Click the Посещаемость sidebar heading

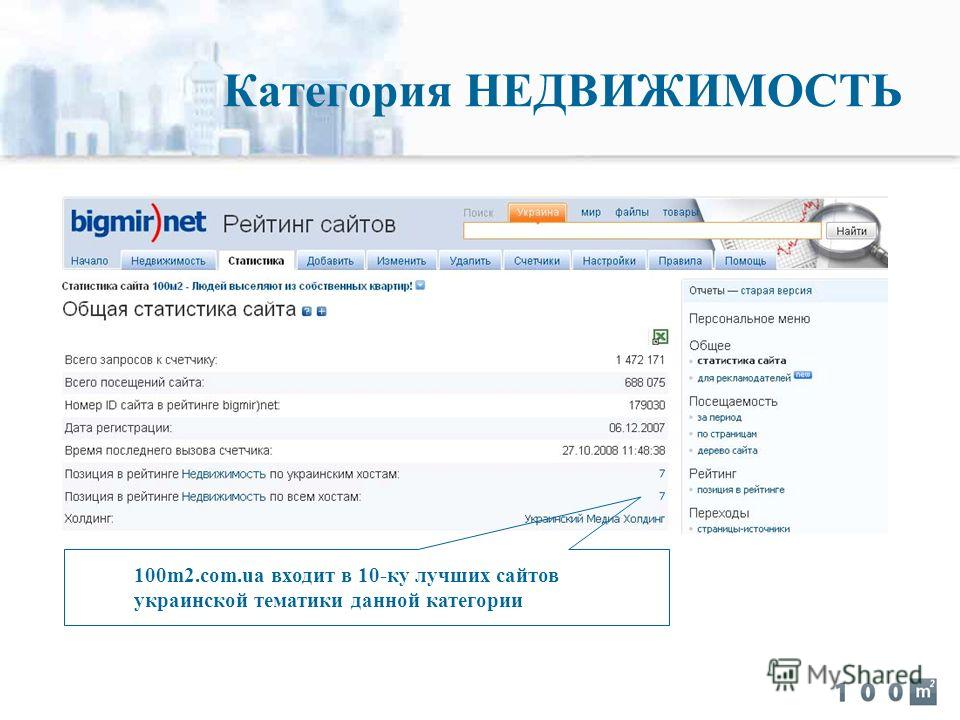733,402
